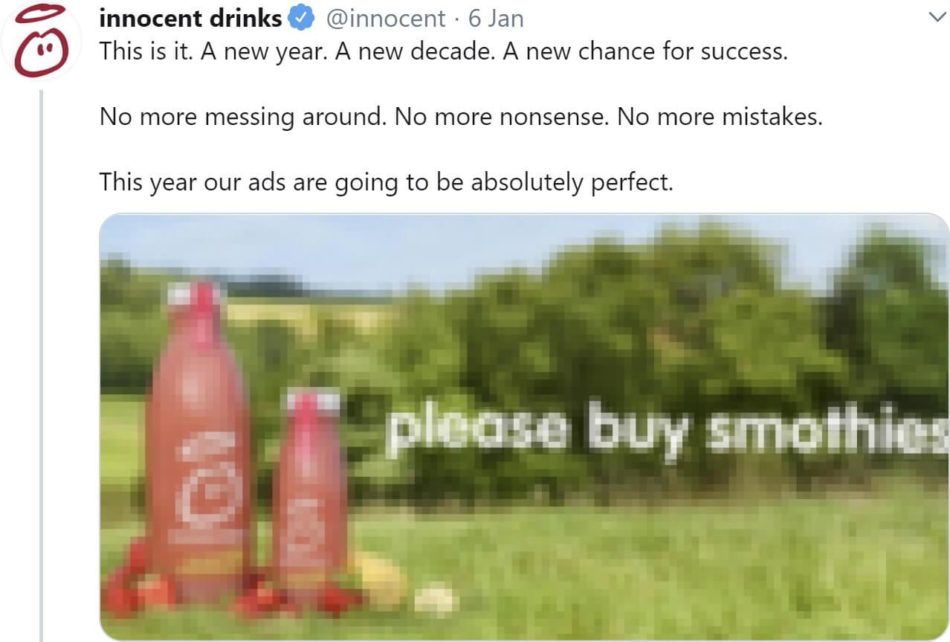950x642 pixels.
Task: Expand the tweet options chevron
Action: tap(937, 17)
